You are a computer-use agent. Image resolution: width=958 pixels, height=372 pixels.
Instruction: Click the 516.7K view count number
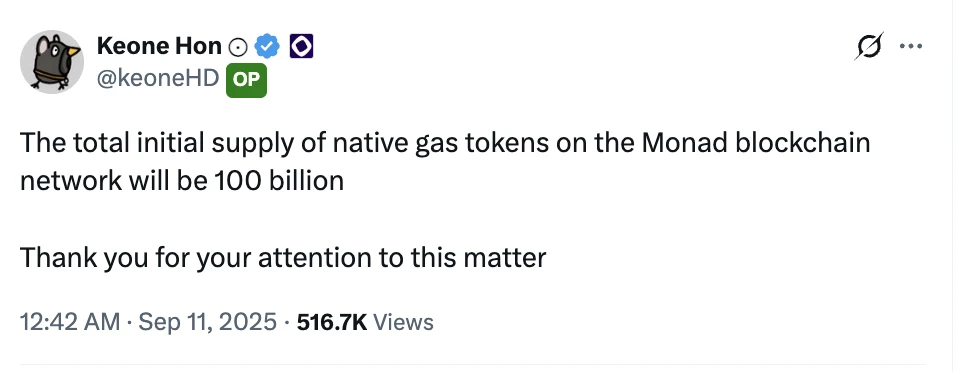point(332,322)
